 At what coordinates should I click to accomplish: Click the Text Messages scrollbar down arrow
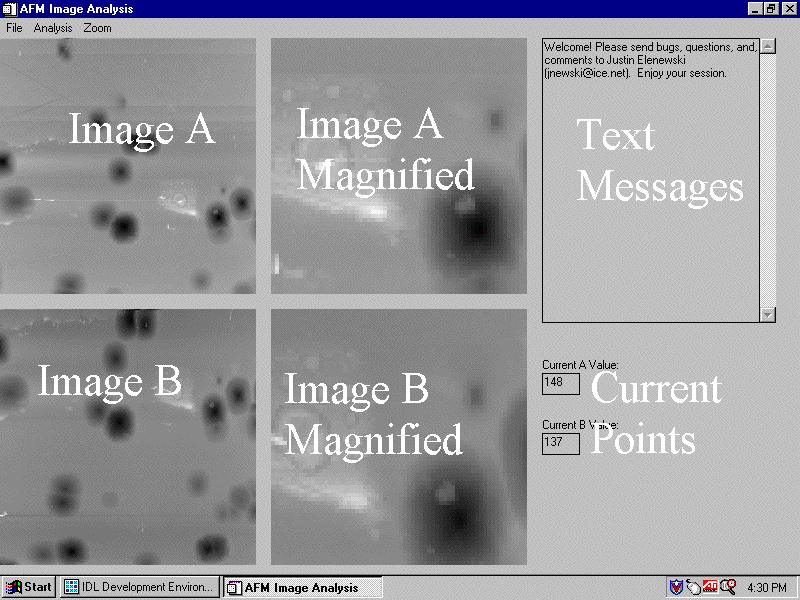(x=768, y=315)
